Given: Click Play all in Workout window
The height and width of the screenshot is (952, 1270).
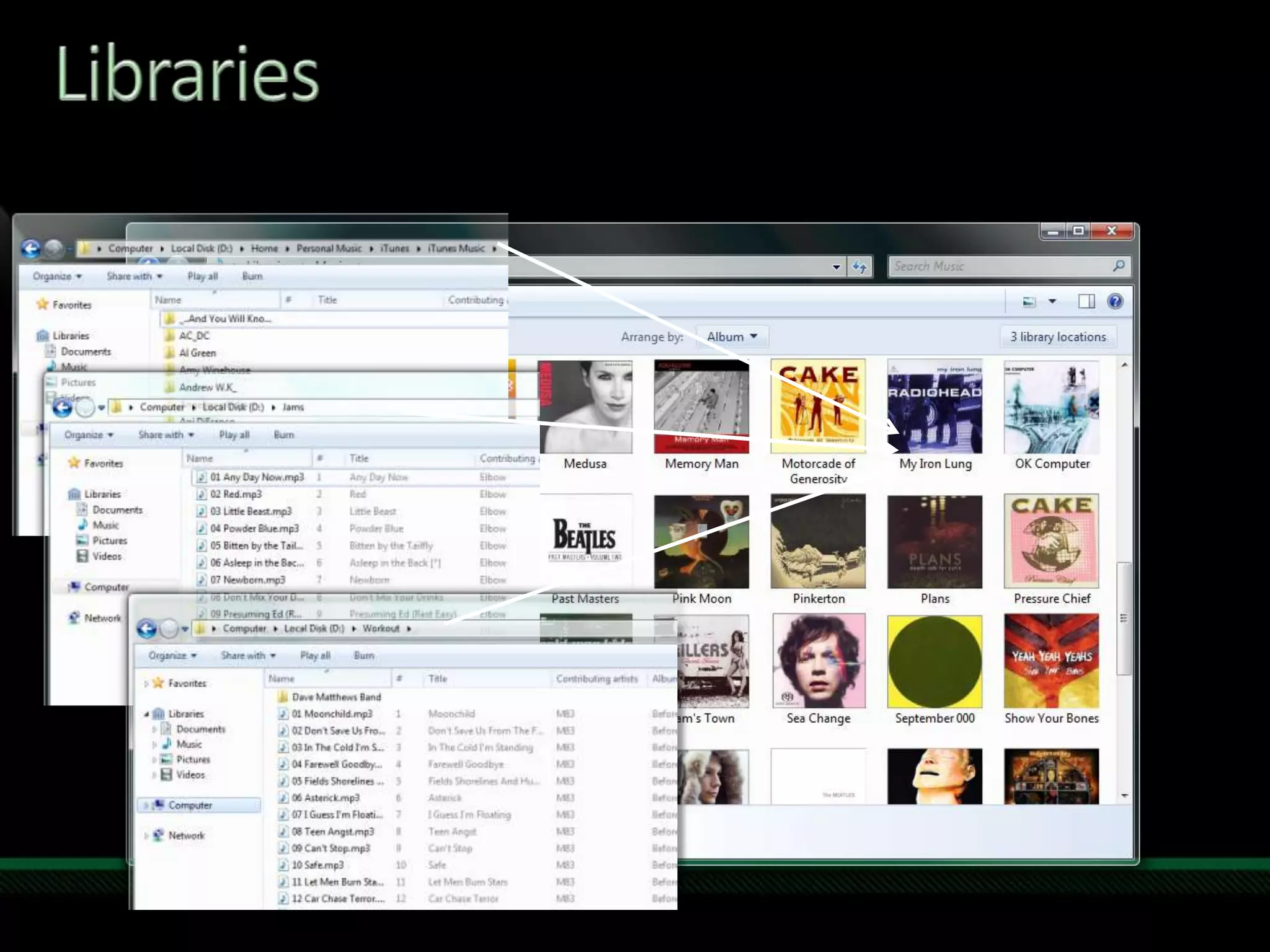Looking at the screenshot, I should tap(315, 655).
